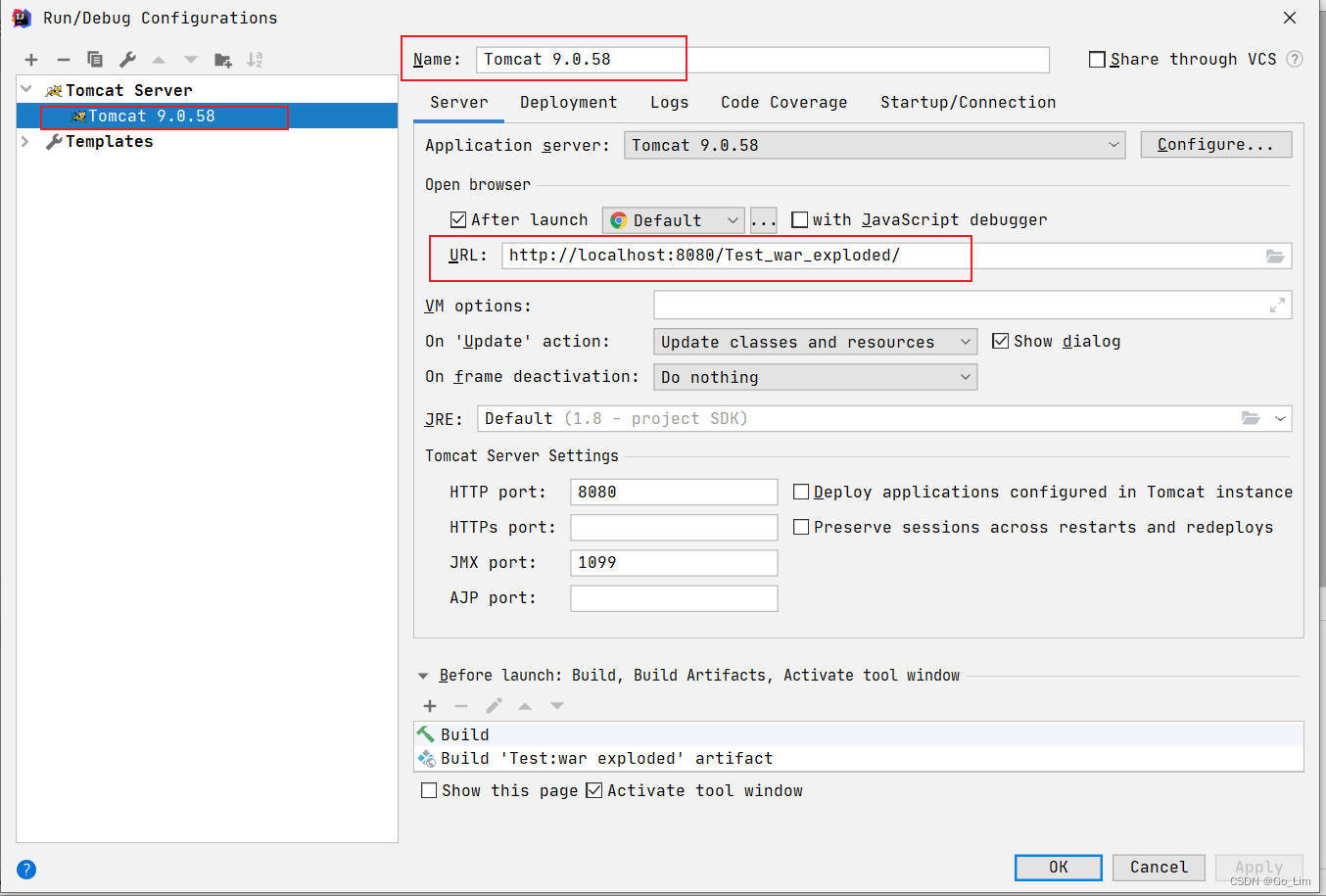Viewport: 1326px width, 896px height.
Task: Move before launch task down
Action: pos(557,706)
